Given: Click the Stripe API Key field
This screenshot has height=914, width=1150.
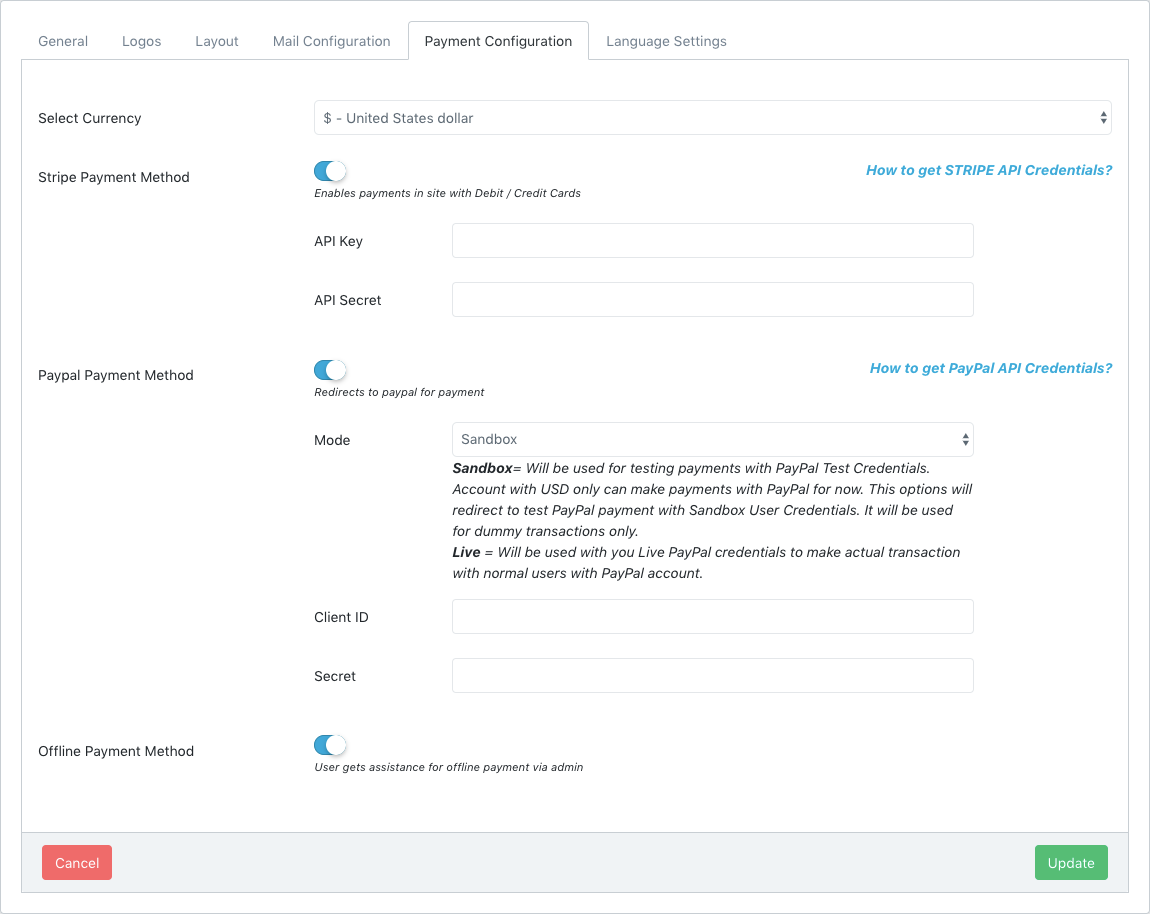Looking at the screenshot, I should click(x=712, y=241).
